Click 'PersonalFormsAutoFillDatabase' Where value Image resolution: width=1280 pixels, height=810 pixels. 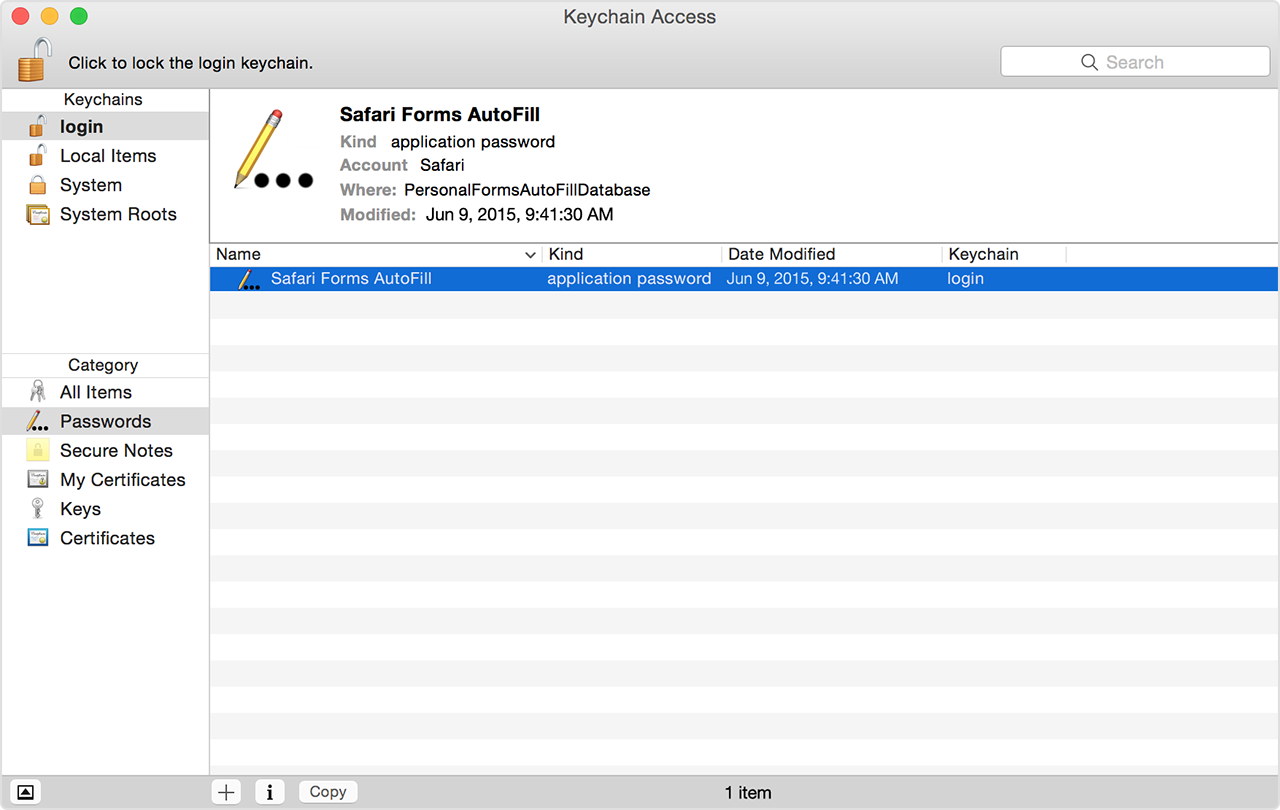pos(527,190)
